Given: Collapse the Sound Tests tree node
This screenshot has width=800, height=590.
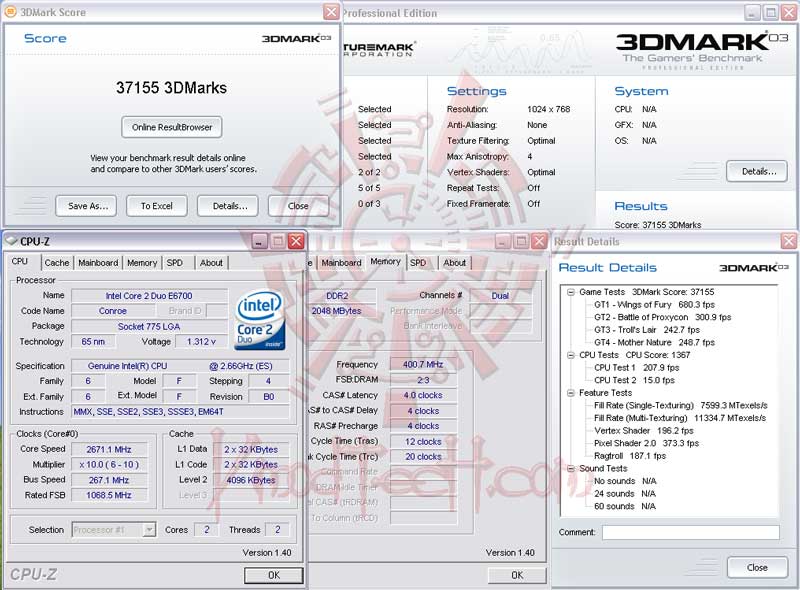Looking at the screenshot, I should pos(570,468).
